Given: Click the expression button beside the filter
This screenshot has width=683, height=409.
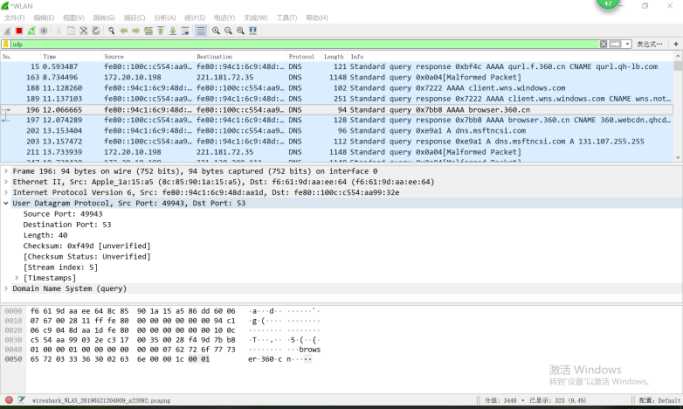Looking at the screenshot, I should coord(649,44).
